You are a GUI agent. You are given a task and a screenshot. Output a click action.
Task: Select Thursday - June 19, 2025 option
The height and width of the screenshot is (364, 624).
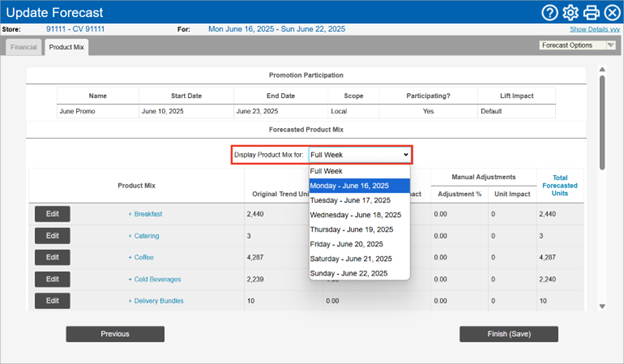[359, 230]
